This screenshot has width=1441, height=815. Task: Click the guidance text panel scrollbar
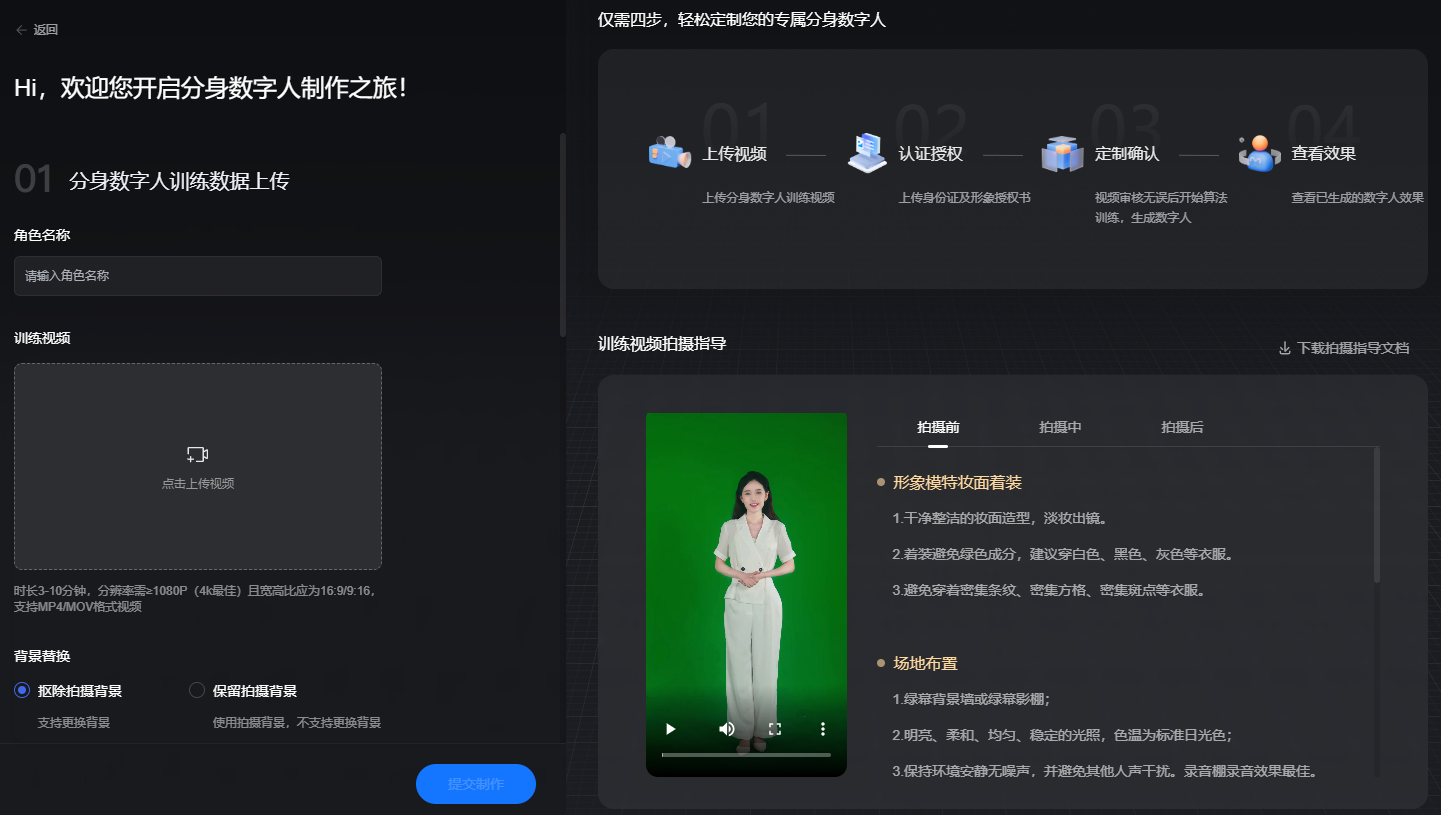(1377, 515)
